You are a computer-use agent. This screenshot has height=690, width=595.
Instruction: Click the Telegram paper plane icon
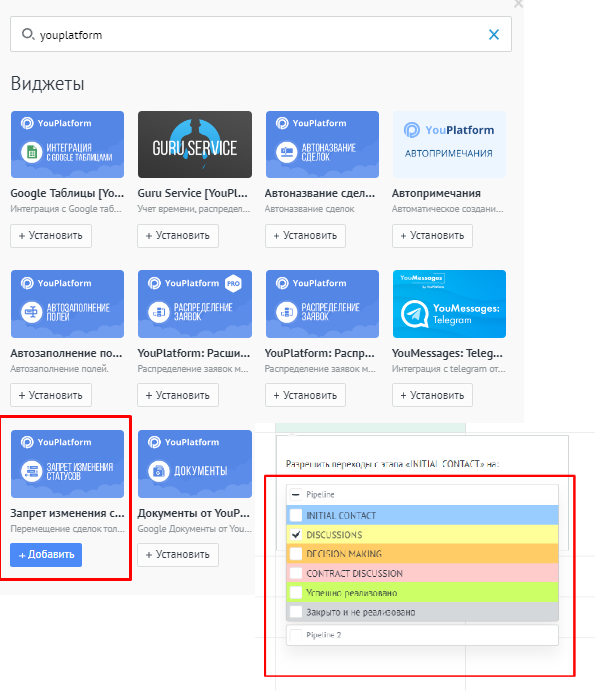coord(414,314)
